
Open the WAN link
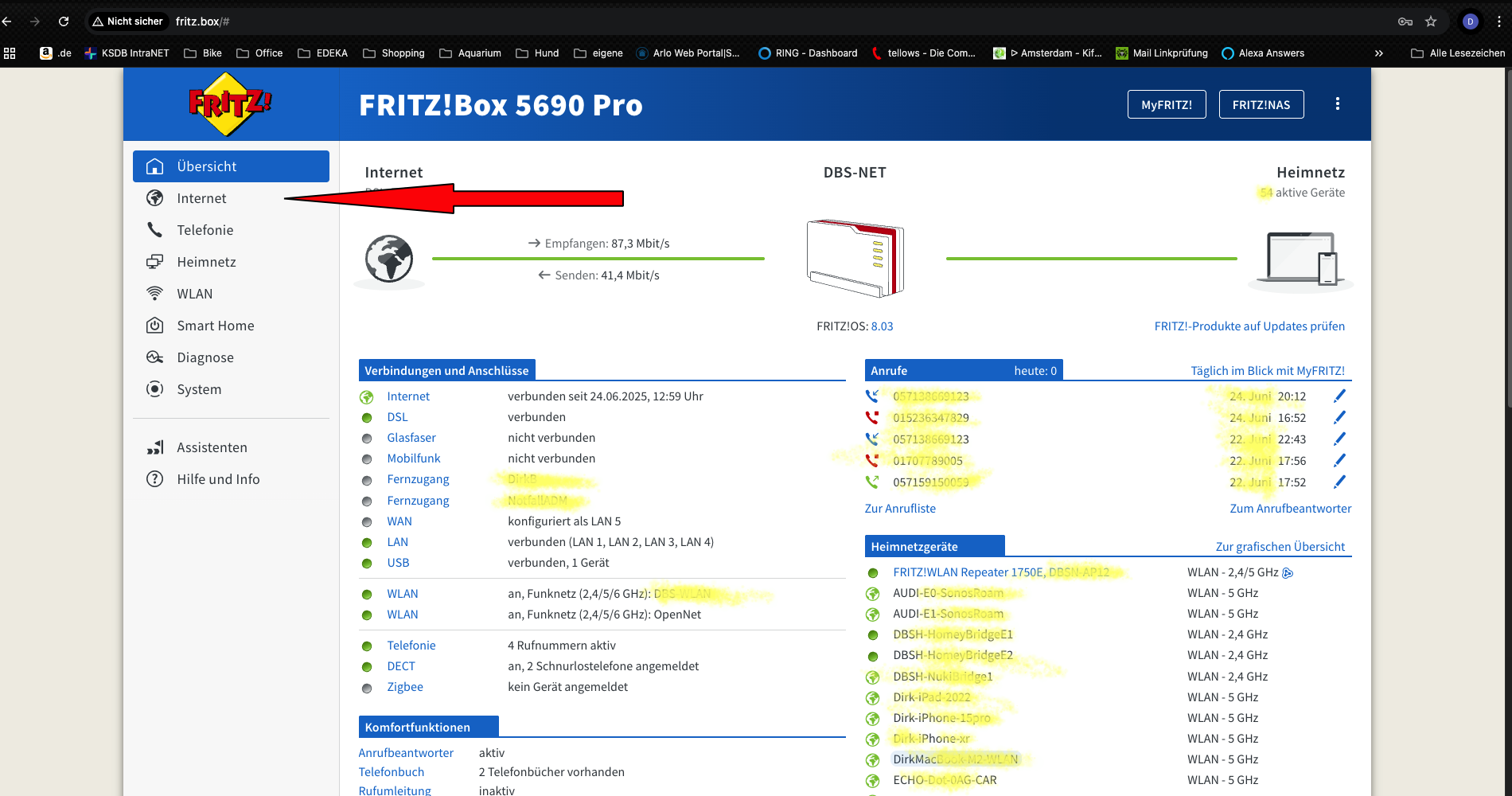(x=399, y=521)
